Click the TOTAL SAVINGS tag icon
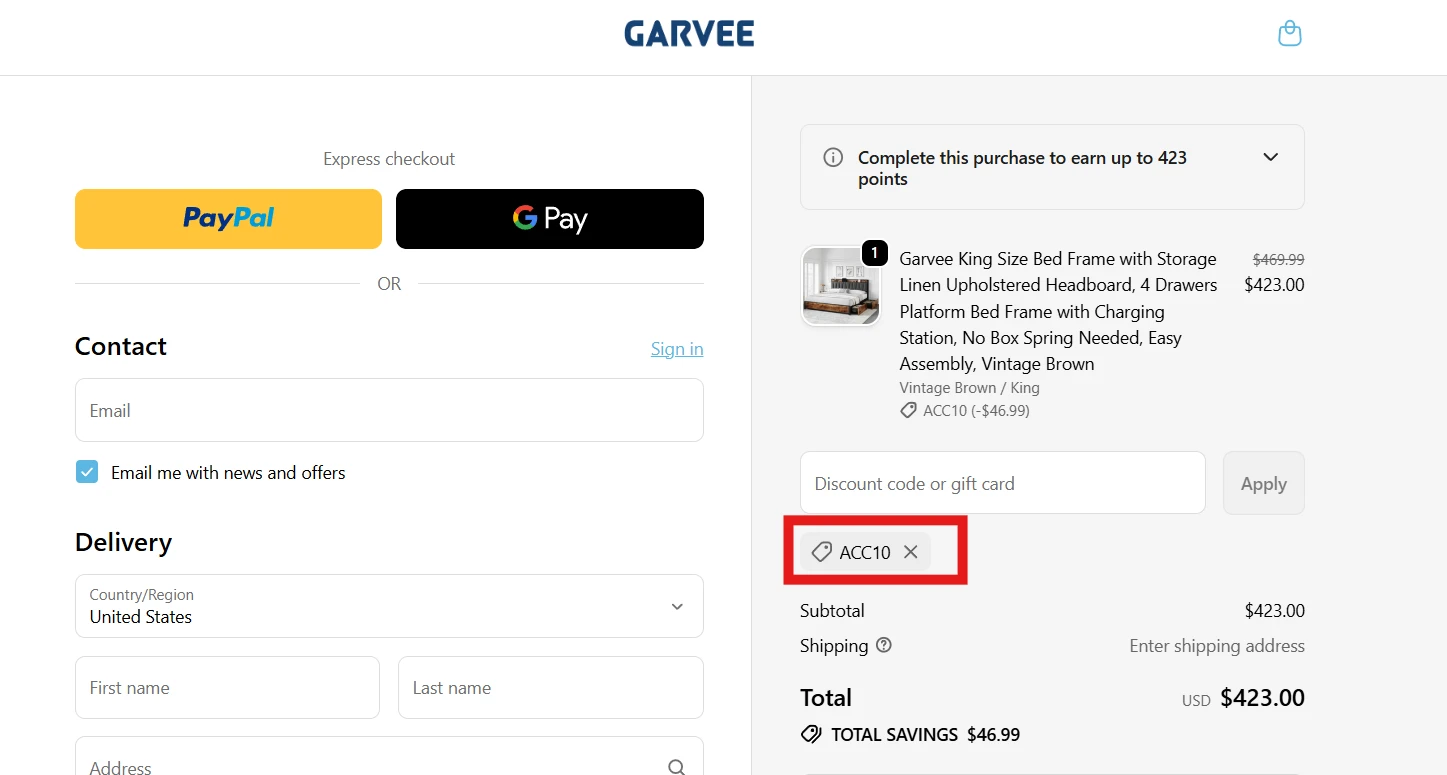 pyautogui.click(x=811, y=734)
